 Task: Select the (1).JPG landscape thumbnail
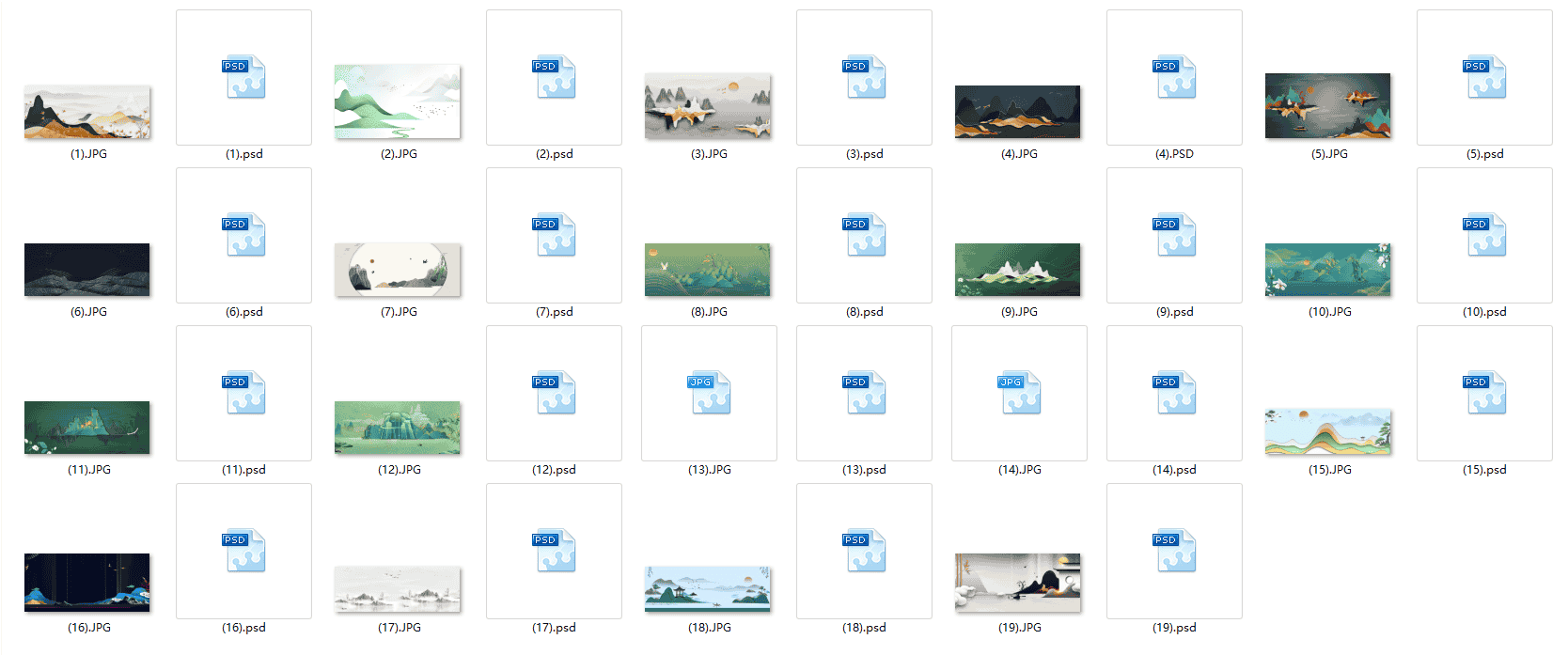87,112
